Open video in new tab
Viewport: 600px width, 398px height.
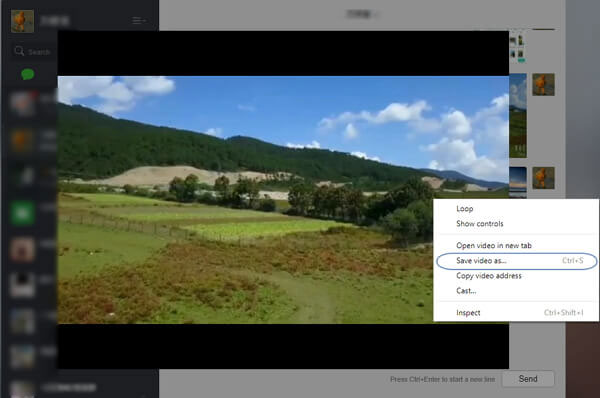pyautogui.click(x=494, y=246)
